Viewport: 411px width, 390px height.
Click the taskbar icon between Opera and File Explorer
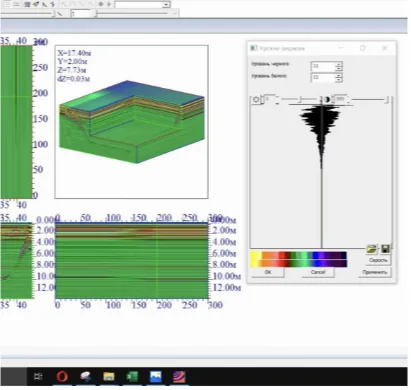pyautogui.click(x=86, y=377)
